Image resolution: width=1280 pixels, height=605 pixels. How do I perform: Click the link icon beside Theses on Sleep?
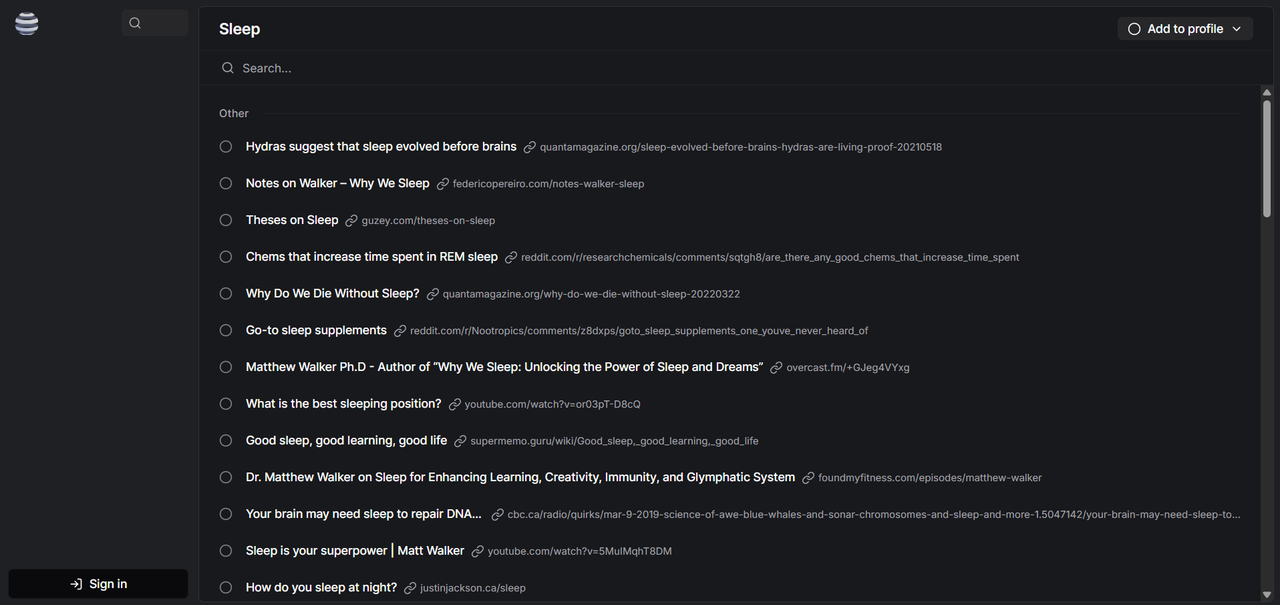(x=351, y=220)
